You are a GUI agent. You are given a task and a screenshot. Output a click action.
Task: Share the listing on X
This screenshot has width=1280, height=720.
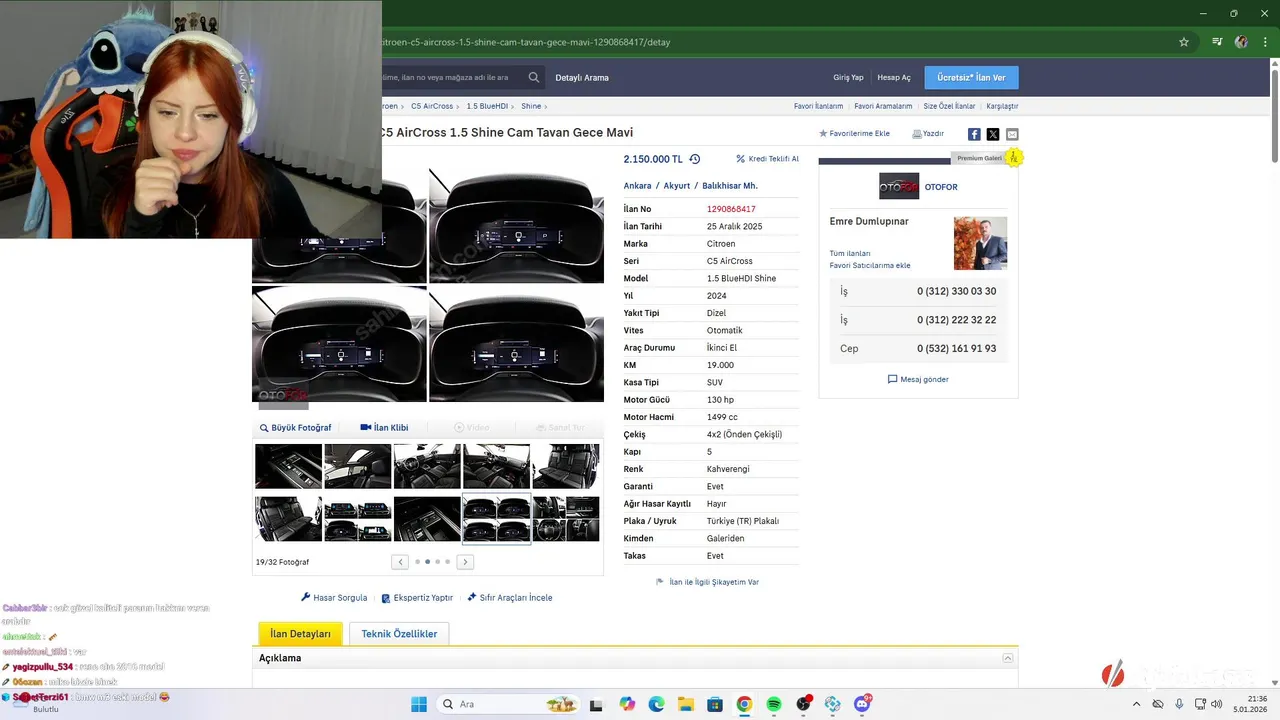click(993, 134)
